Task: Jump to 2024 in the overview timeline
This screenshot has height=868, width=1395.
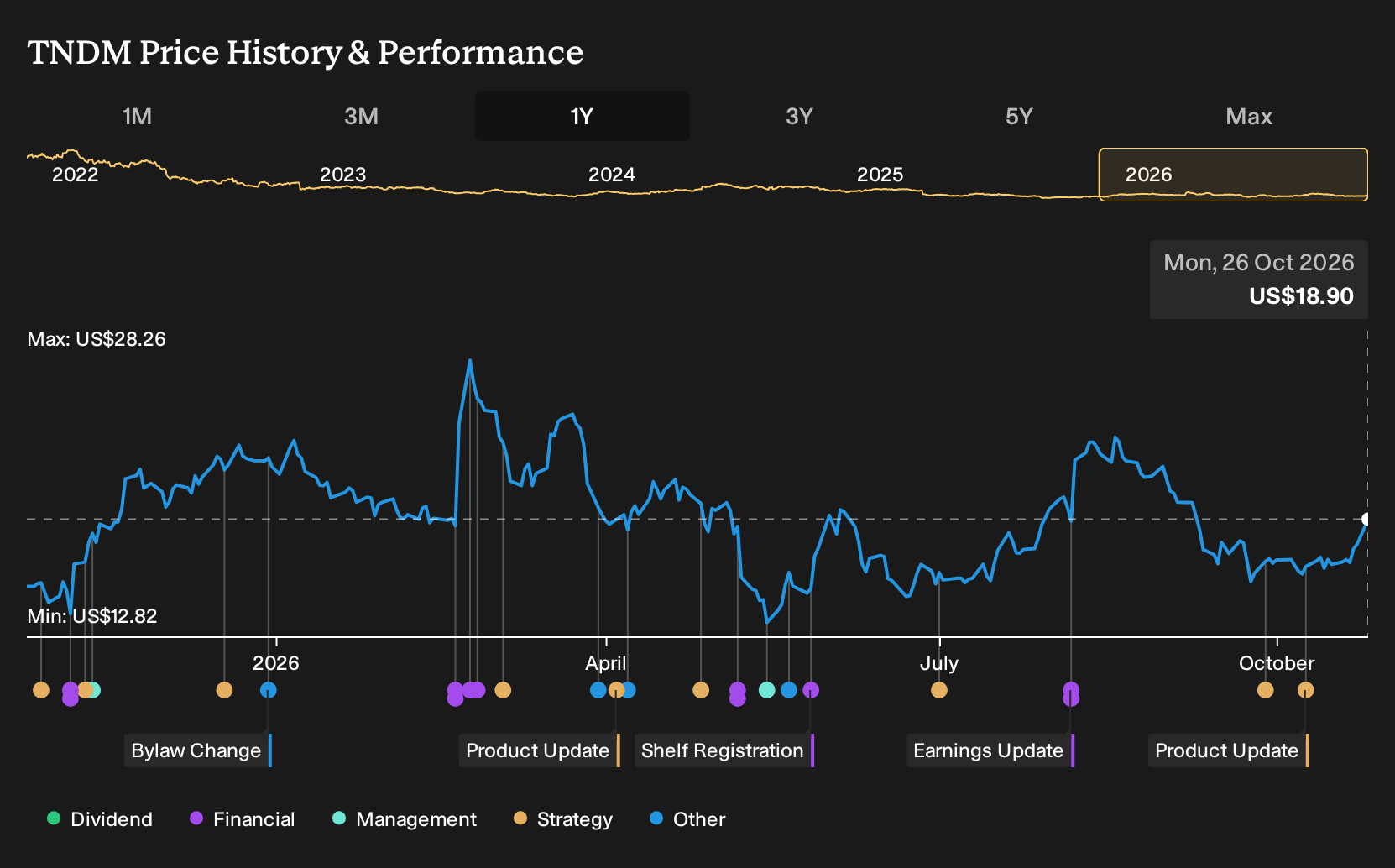Action: (x=612, y=175)
